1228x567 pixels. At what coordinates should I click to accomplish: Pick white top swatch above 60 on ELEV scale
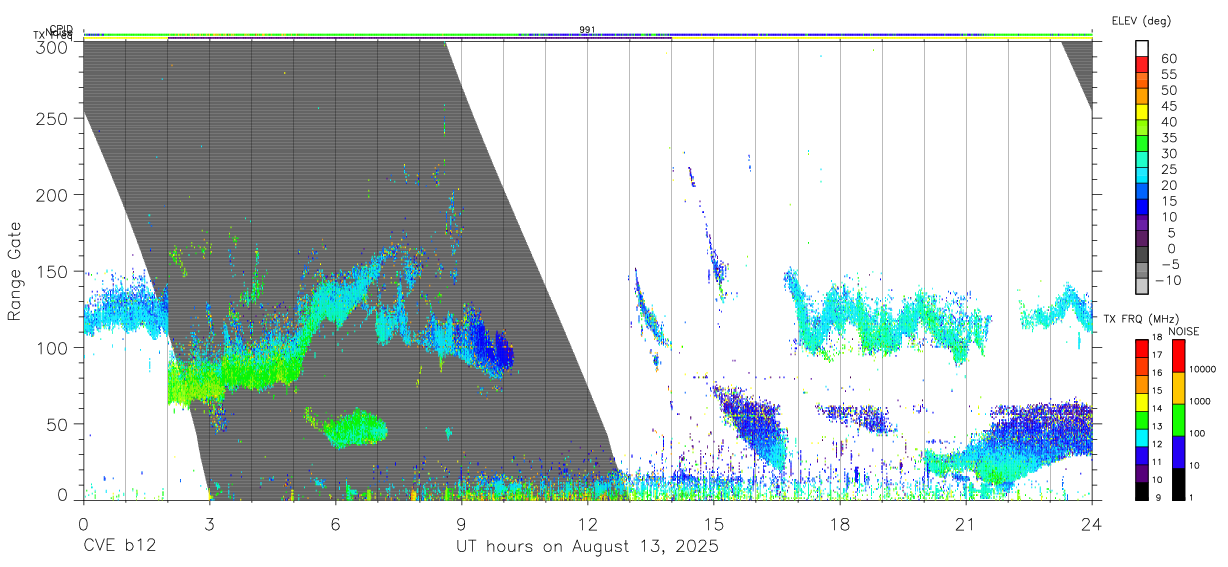point(1143,49)
